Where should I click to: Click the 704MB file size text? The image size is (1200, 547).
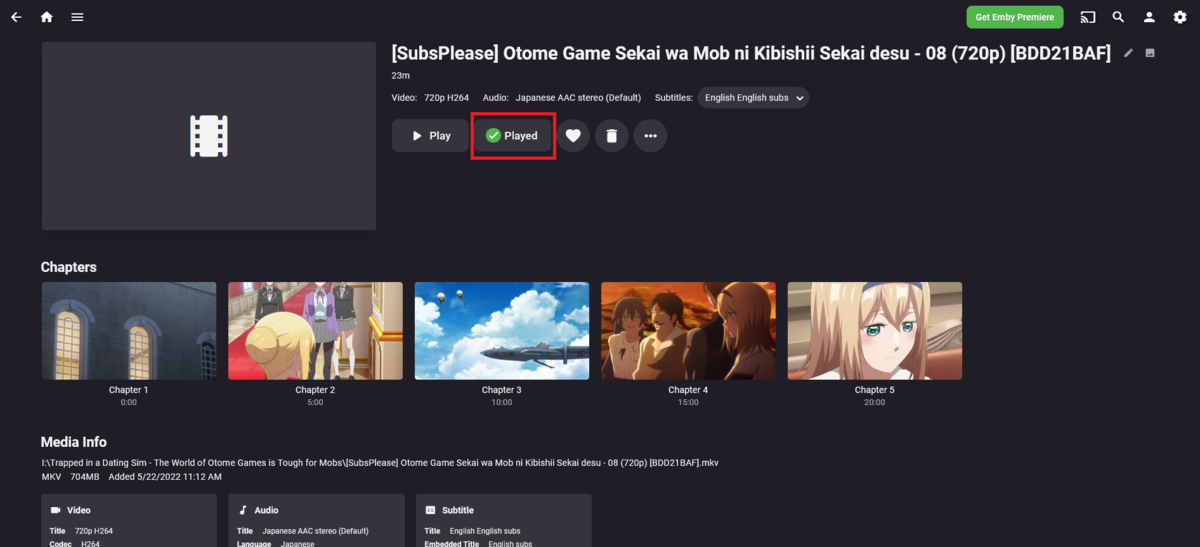click(85, 477)
